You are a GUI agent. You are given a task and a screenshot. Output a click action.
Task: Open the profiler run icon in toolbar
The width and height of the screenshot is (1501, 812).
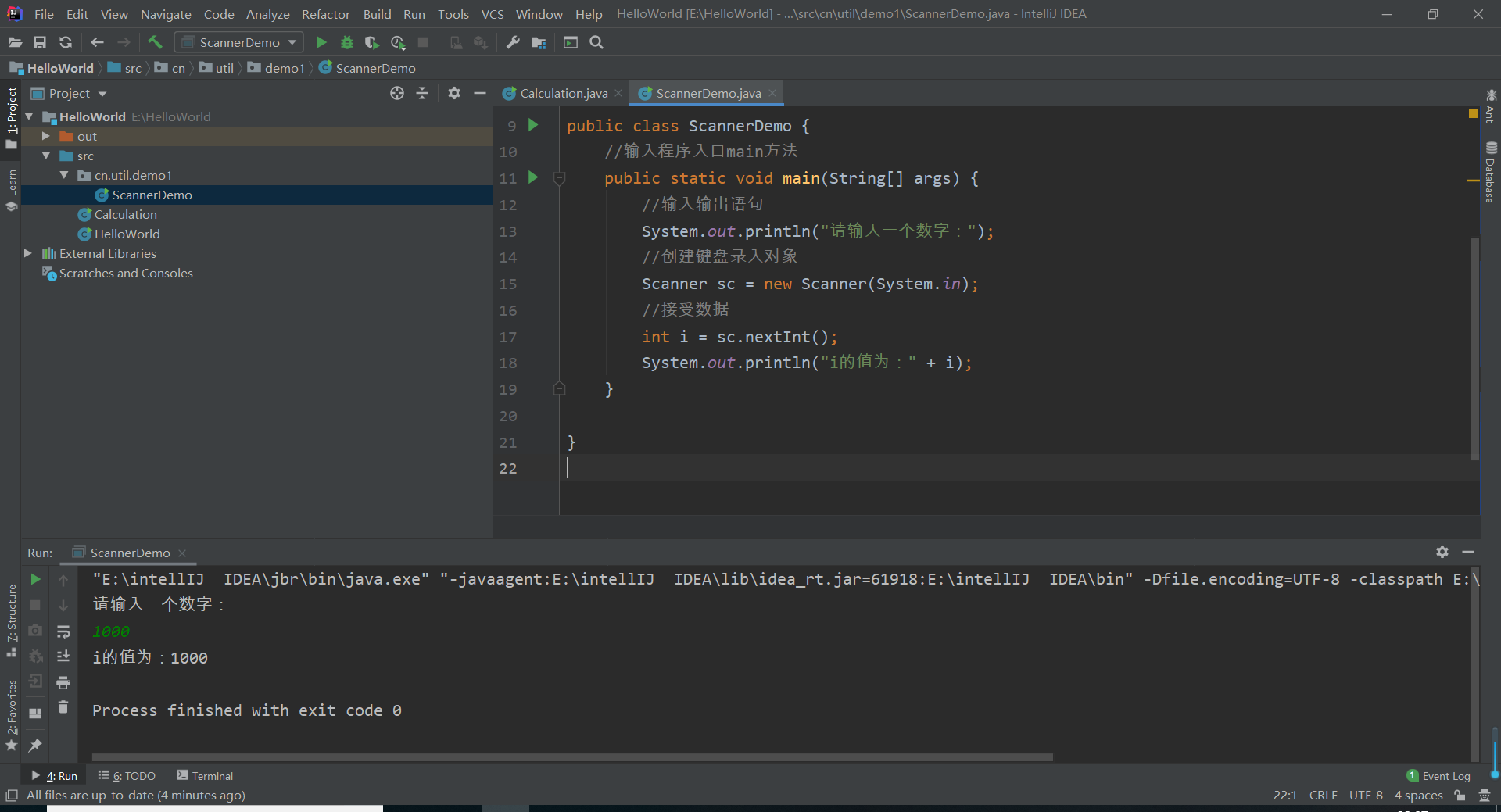point(398,42)
